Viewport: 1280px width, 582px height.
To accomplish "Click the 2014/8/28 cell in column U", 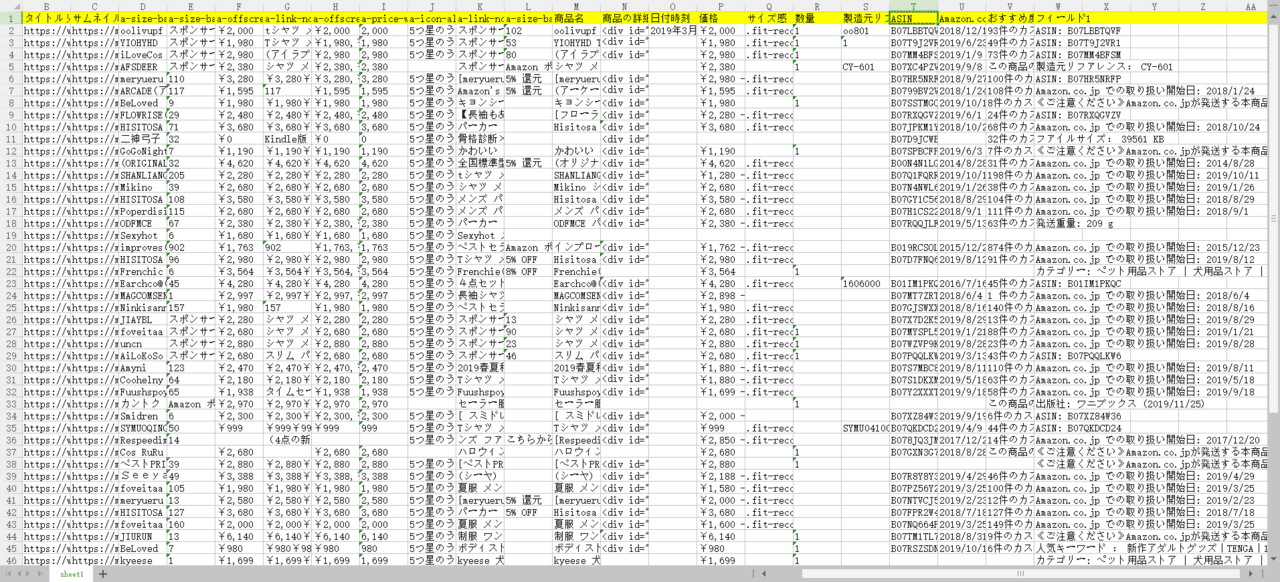I will [x=963, y=162].
